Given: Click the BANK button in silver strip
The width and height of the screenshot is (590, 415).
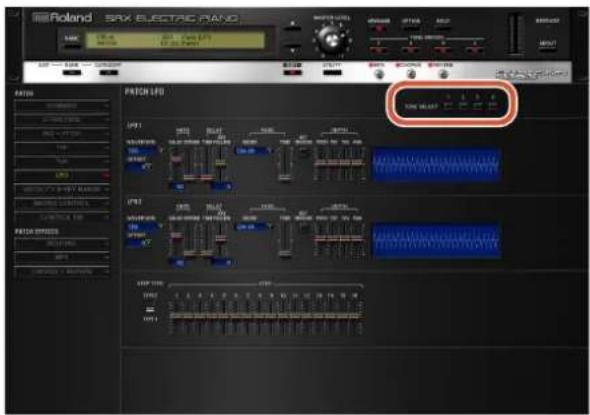Looking at the screenshot, I should (71, 72).
